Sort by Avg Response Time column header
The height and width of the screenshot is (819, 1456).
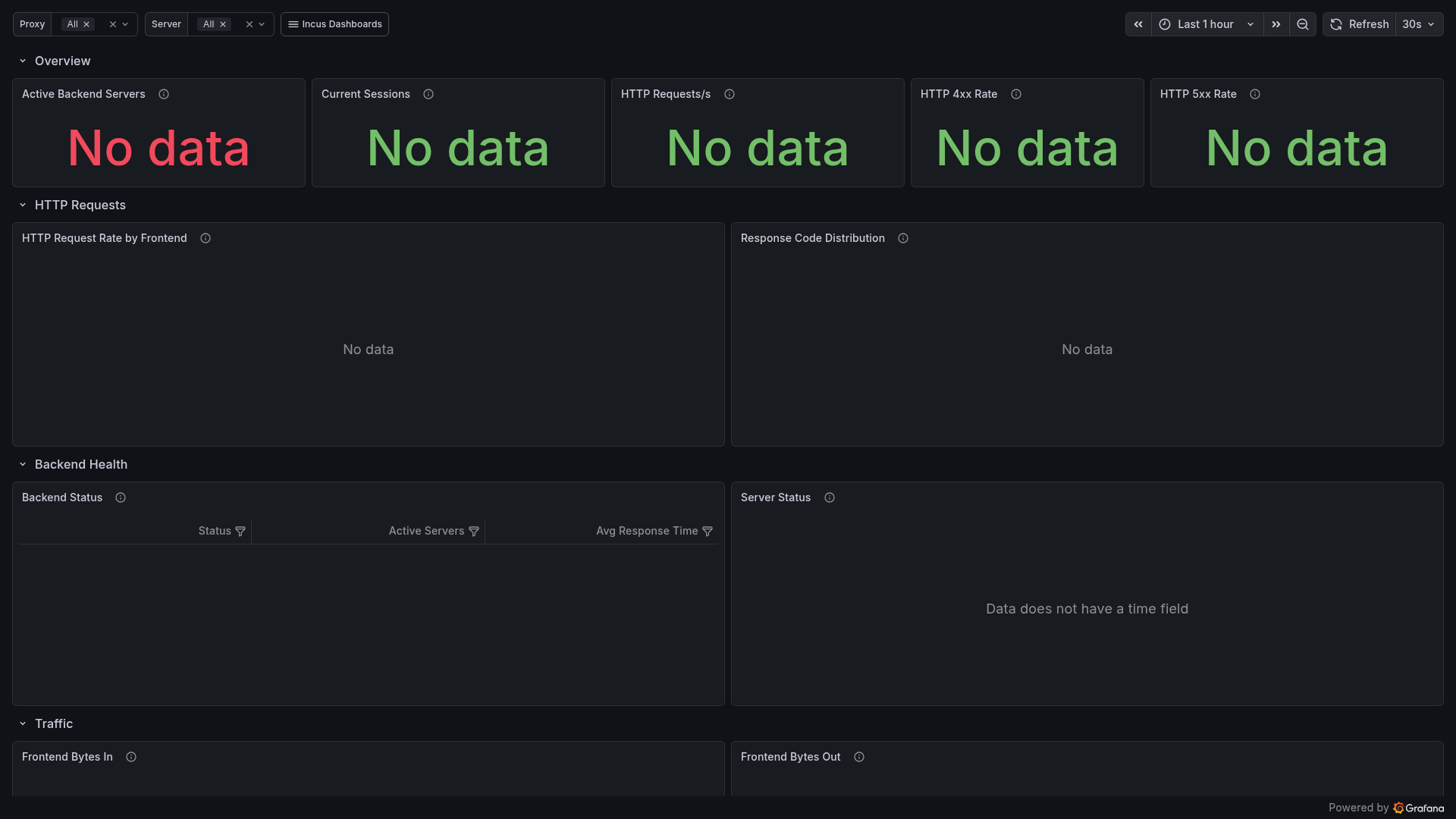(647, 531)
